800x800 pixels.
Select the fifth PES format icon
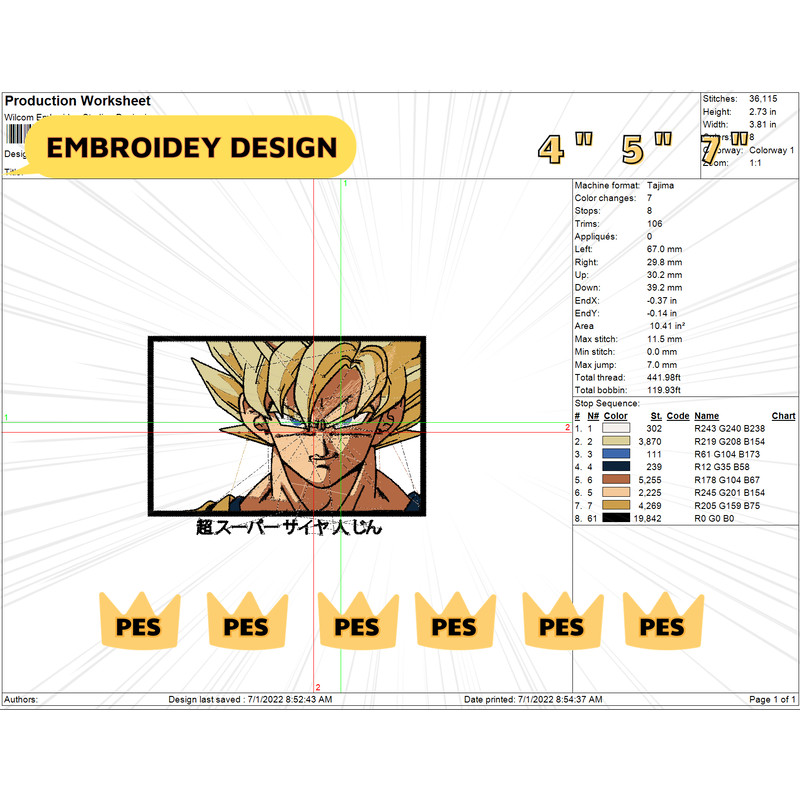point(560,625)
